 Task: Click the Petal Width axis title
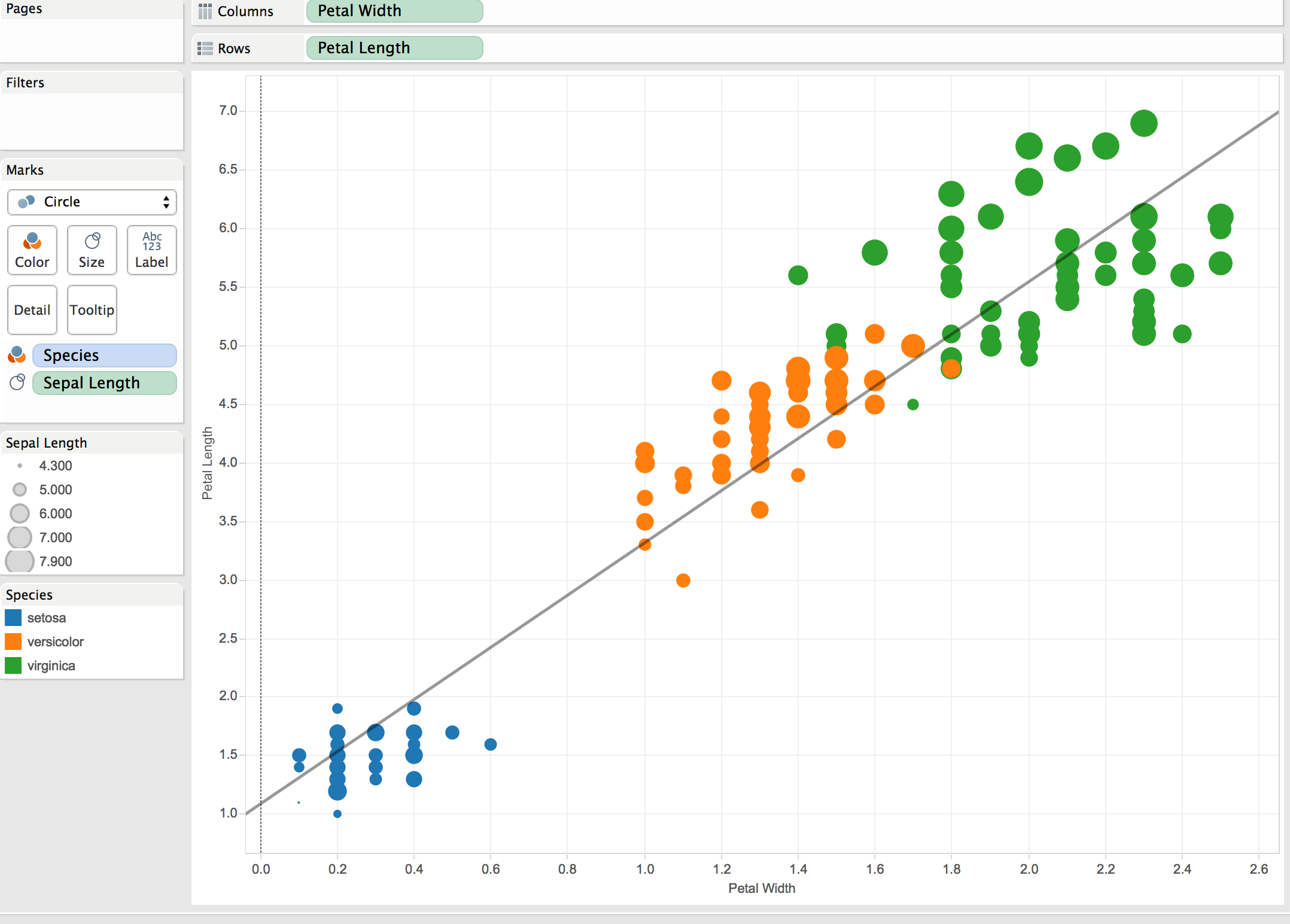761,888
